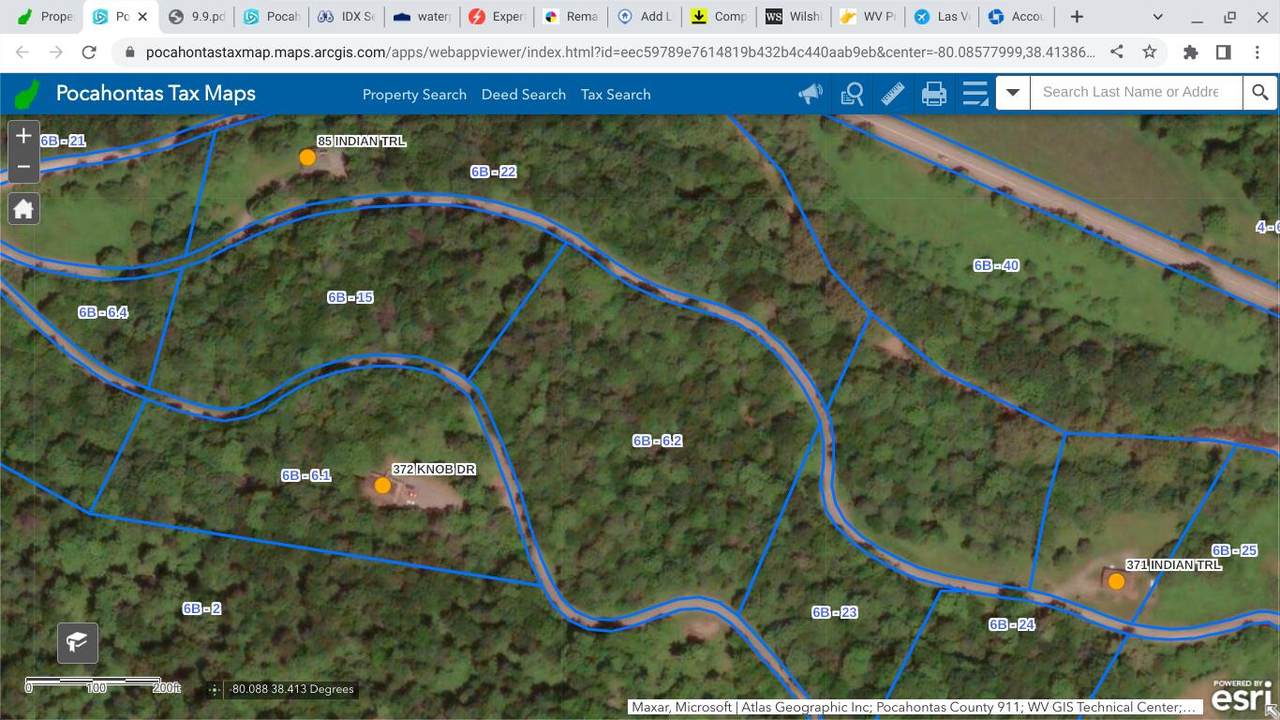1280x720 pixels.
Task: Click the 371 INDIAN TRL address label
Action: [x=1173, y=566]
